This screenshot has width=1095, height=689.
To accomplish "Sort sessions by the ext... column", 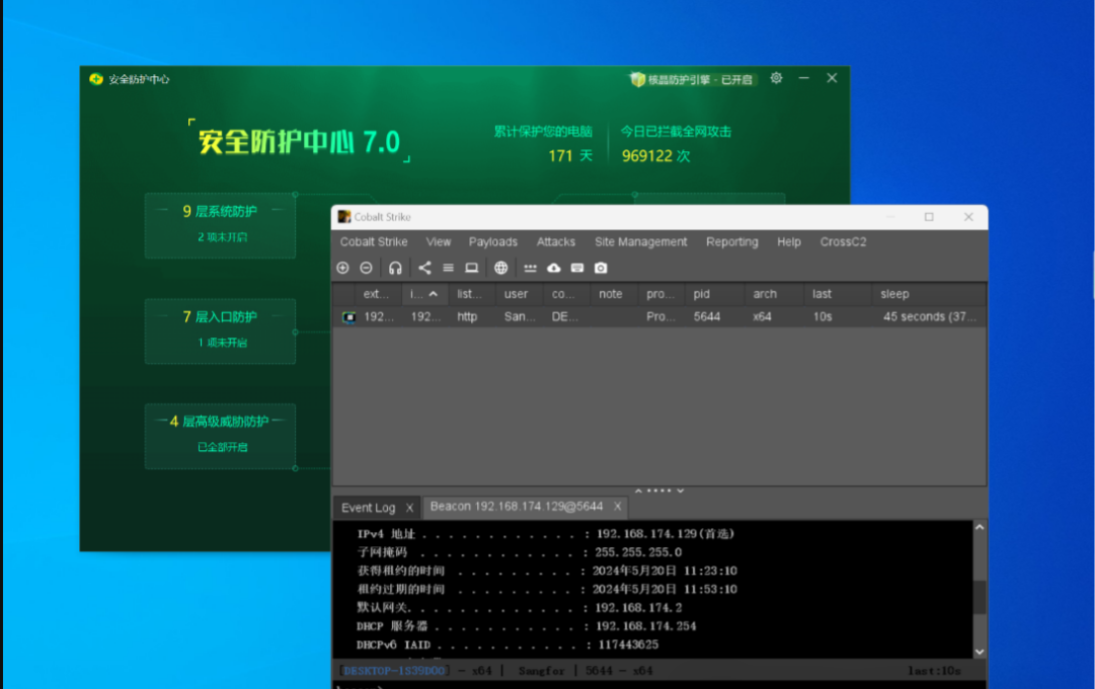I will coord(376,294).
